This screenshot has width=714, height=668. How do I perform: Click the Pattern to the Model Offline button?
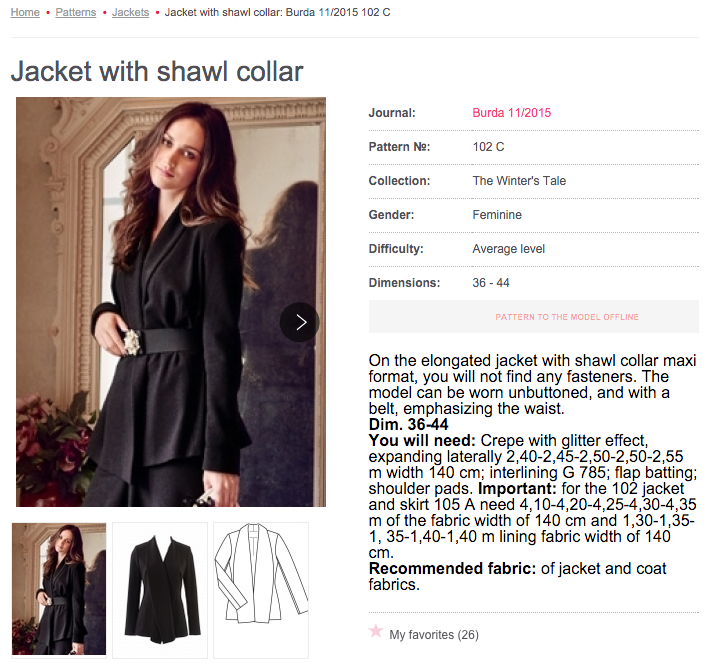click(534, 316)
